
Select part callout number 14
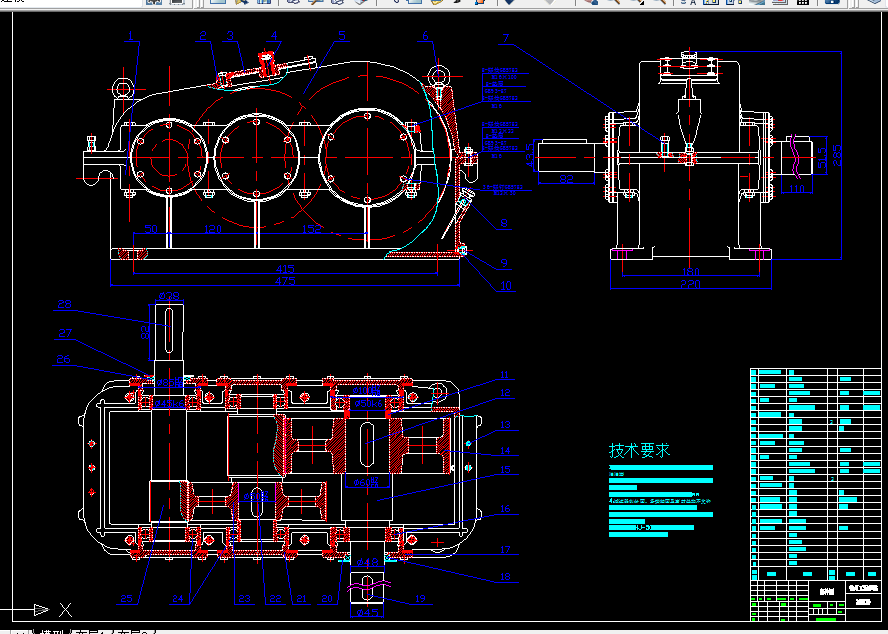pyautogui.click(x=505, y=451)
